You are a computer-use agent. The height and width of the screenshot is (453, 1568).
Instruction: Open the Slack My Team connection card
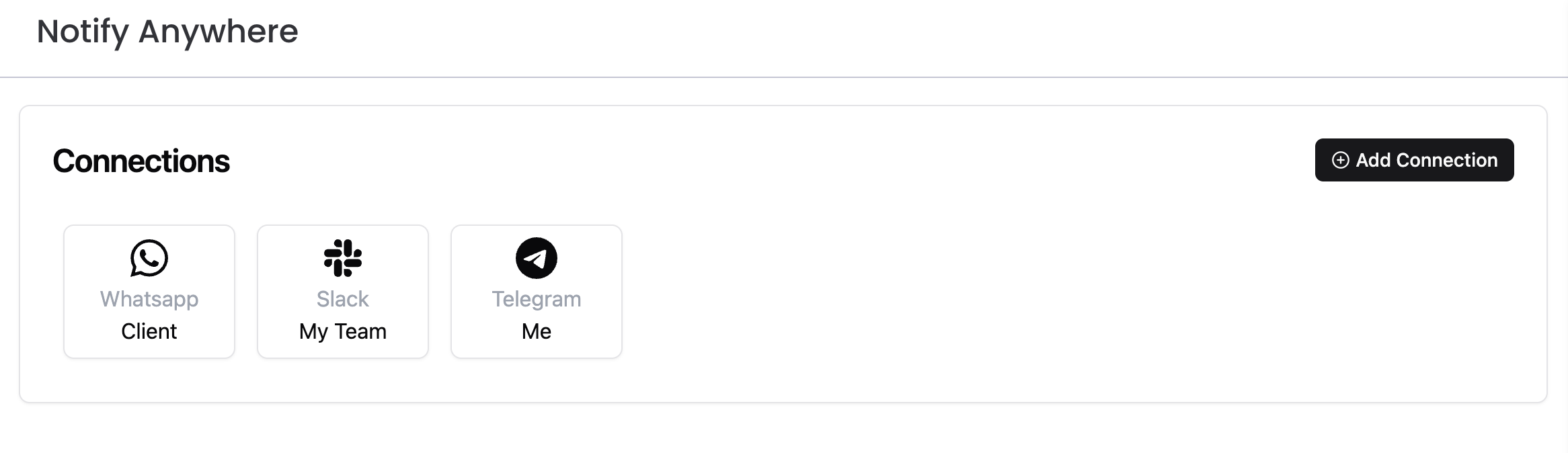[343, 291]
